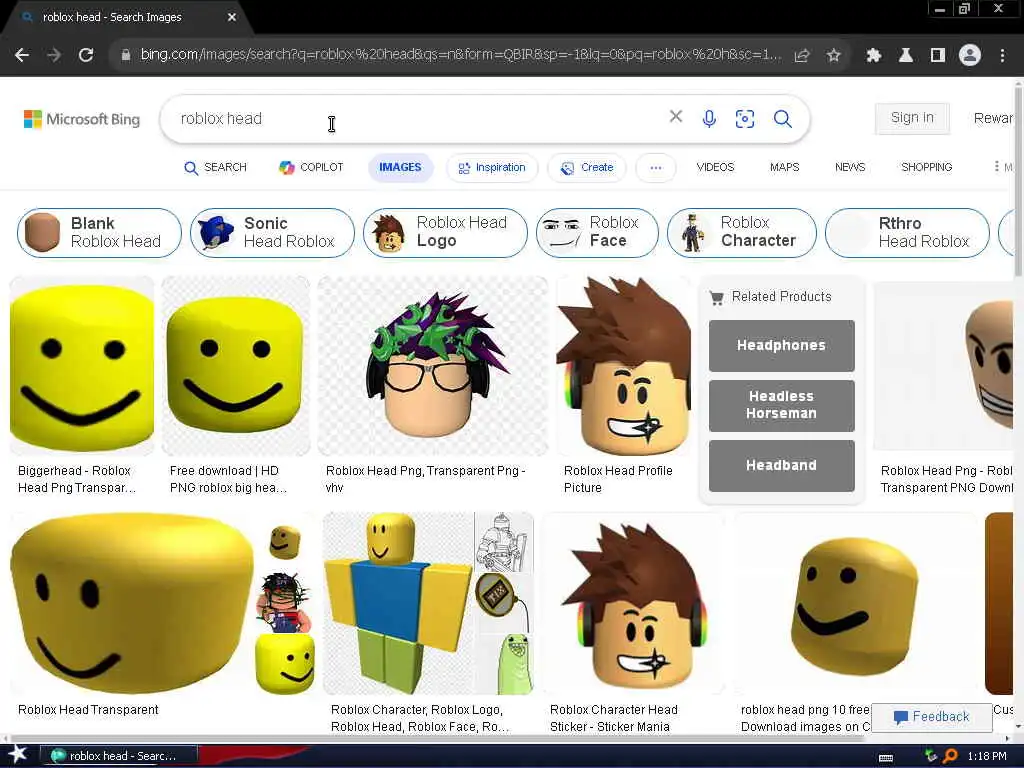
Task: Close the roblox head browser tab
Action: point(232,17)
